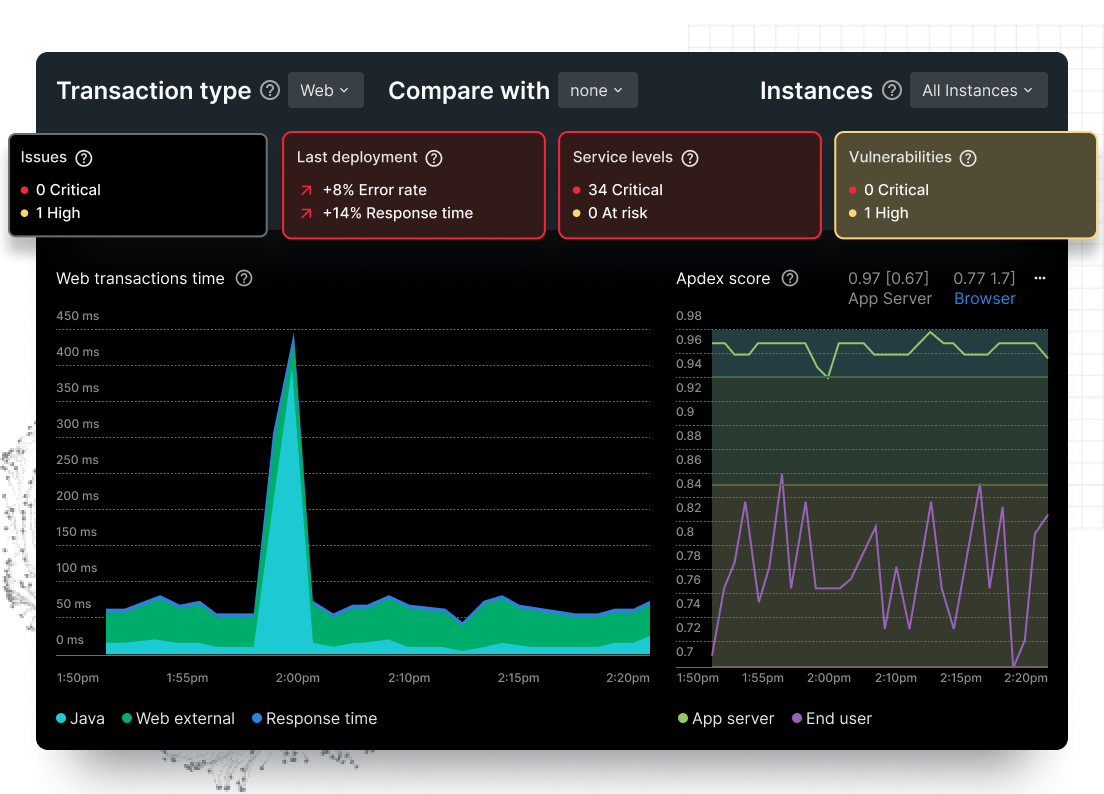This screenshot has width=1104, height=794.
Task: Toggle Java series in chart legend
Action: [x=80, y=718]
